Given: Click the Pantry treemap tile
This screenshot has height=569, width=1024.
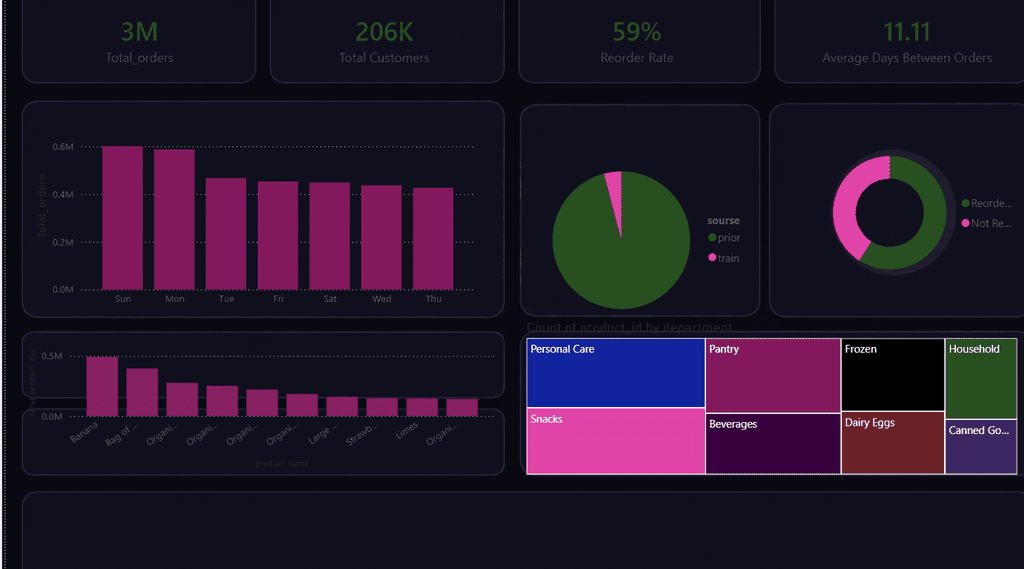Looking at the screenshot, I should pos(773,376).
